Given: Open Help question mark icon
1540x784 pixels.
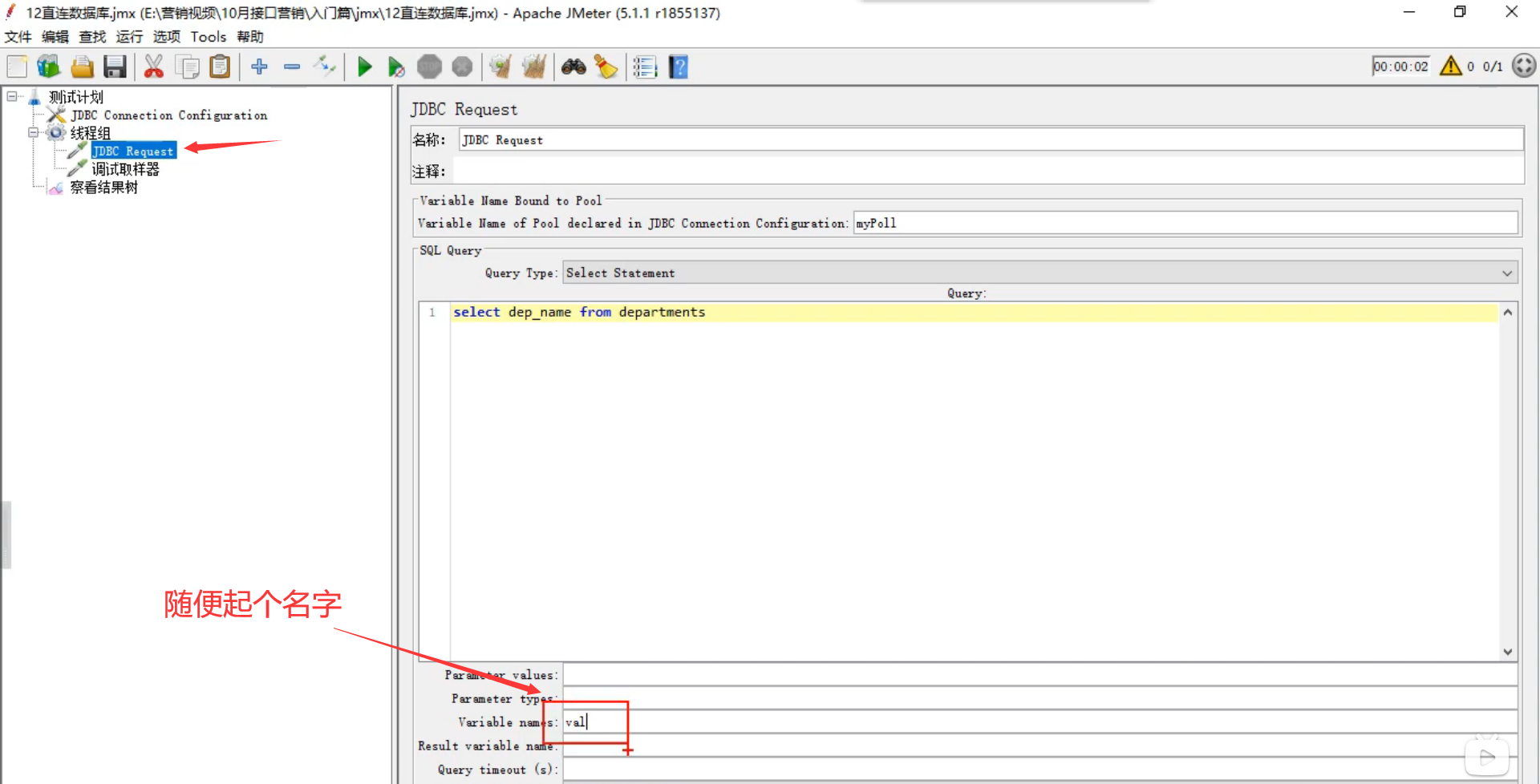Looking at the screenshot, I should pos(679,67).
